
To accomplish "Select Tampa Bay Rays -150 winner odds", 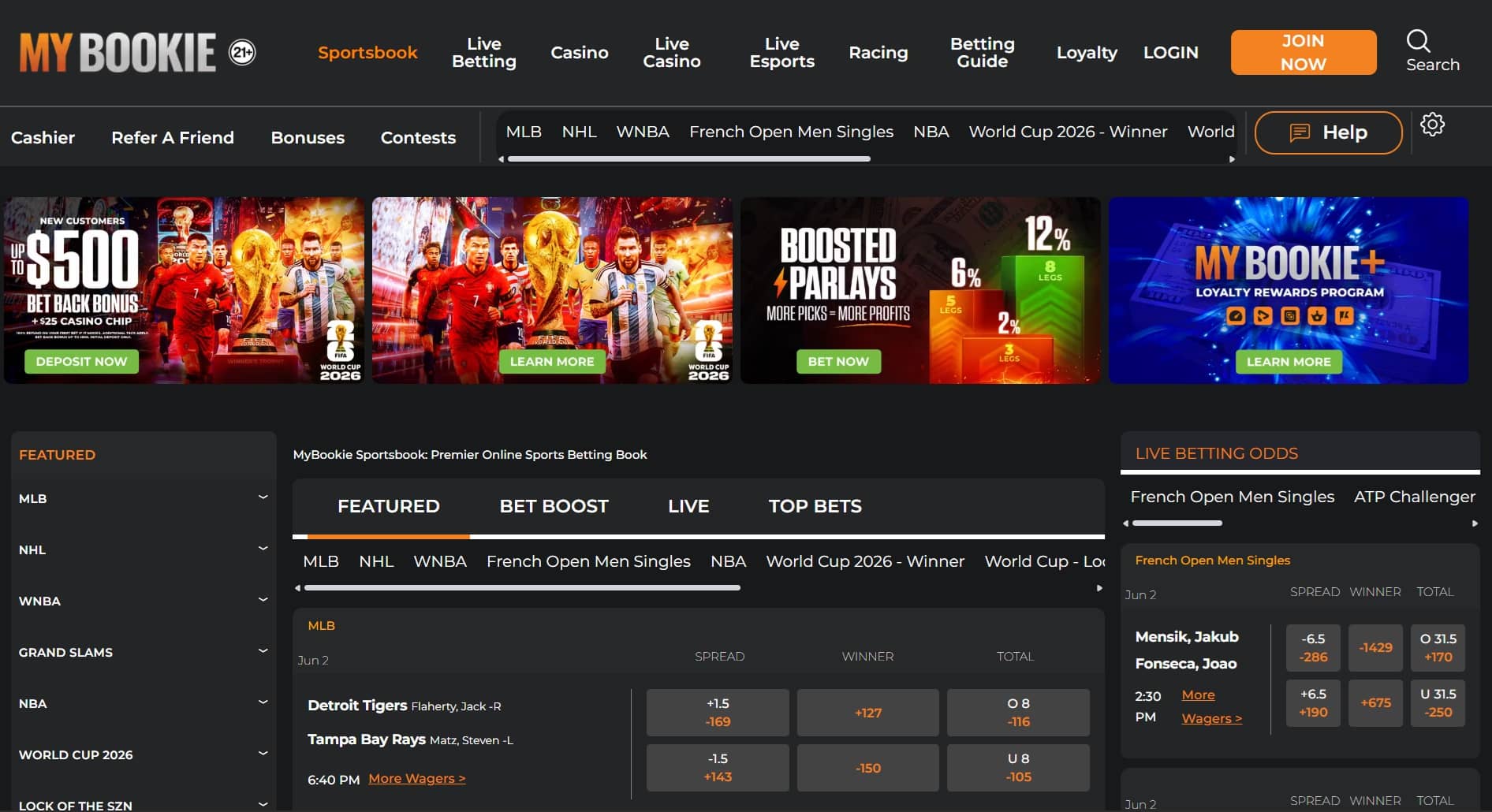I will [x=867, y=767].
